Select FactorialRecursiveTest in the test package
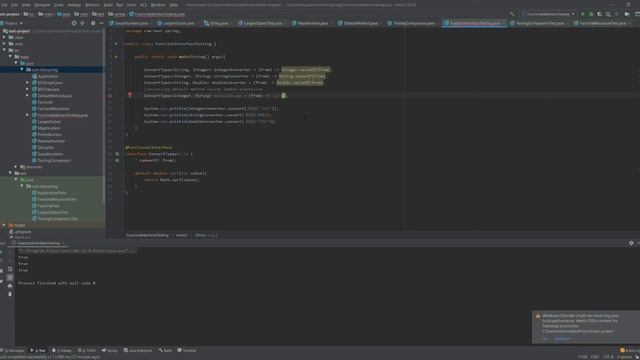The image size is (640, 360). 57,199
